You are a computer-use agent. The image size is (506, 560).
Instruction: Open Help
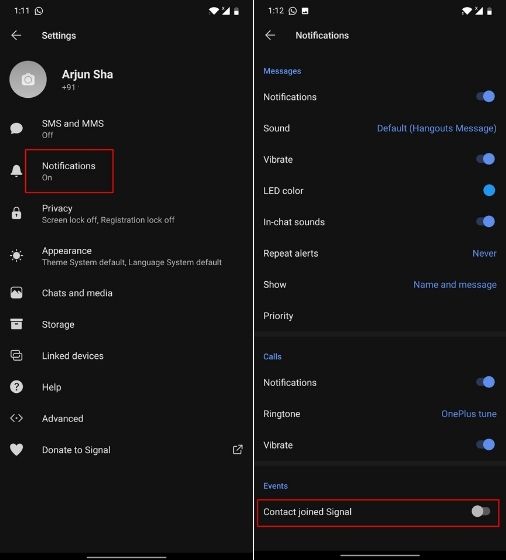126,387
